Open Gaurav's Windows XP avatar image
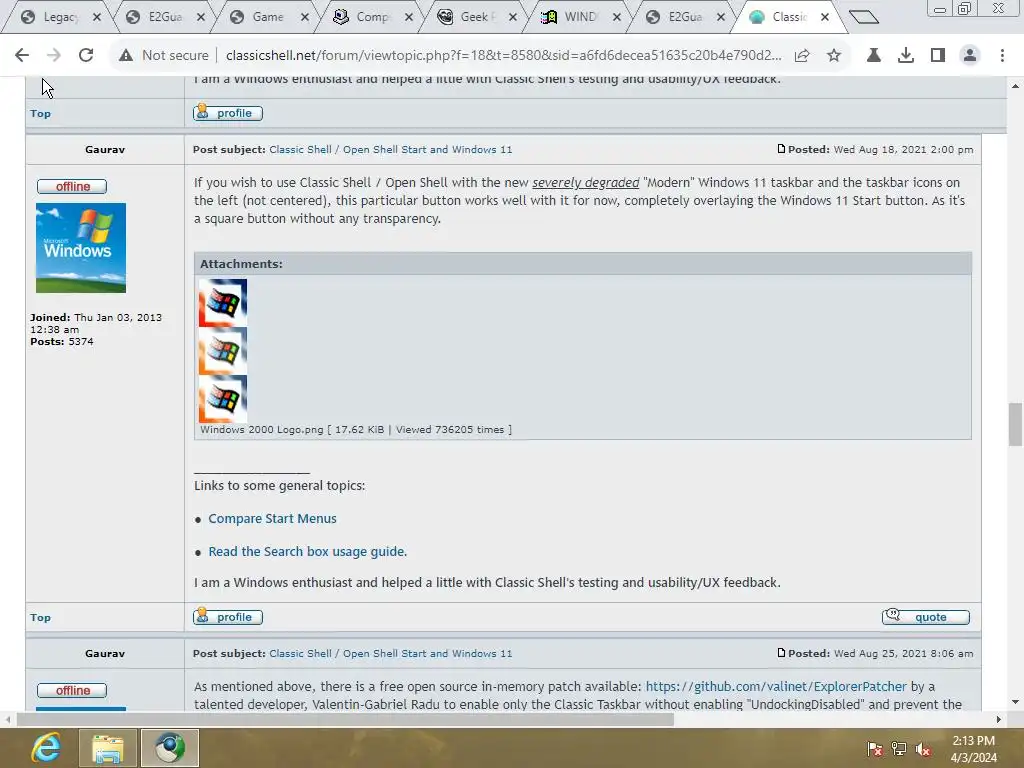Screen dimensions: 1024x768 coord(81,248)
